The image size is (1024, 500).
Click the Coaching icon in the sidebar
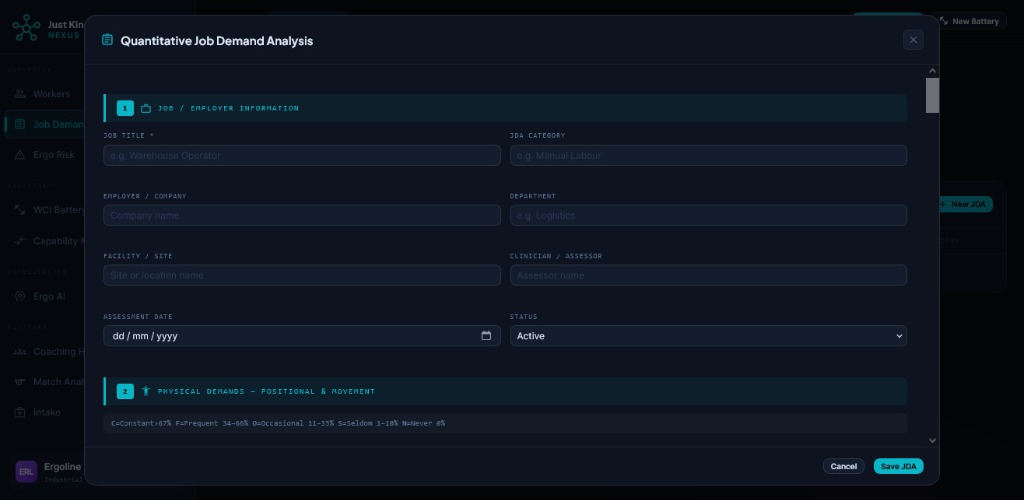click(x=20, y=352)
